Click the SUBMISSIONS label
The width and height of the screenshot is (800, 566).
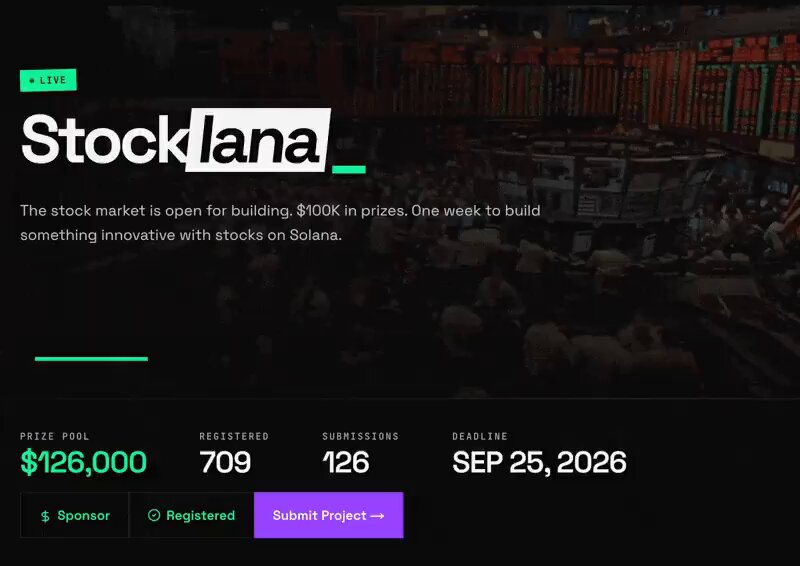coord(361,436)
